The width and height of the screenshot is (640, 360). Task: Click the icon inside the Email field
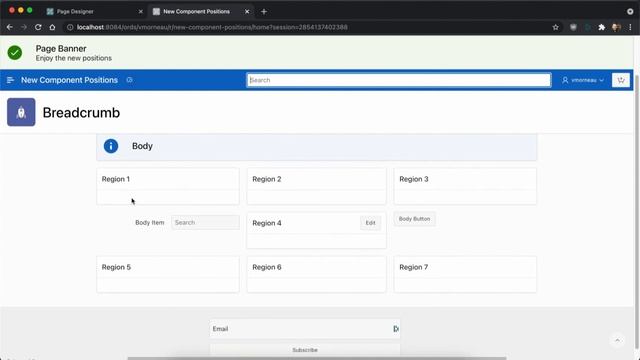tap(396, 329)
